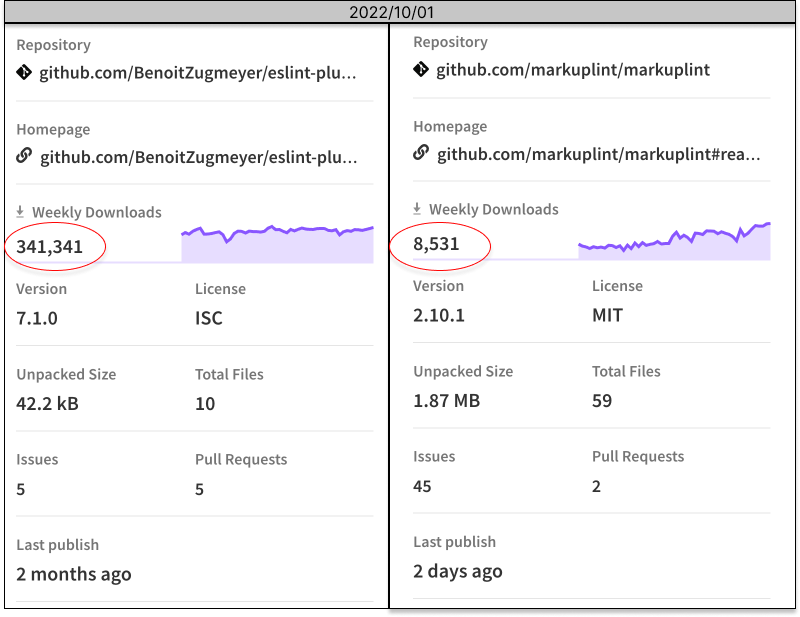The width and height of the screenshot is (800, 617).
Task: Click the circled 8,531 weekly downloads figure
Action: [x=438, y=241]
